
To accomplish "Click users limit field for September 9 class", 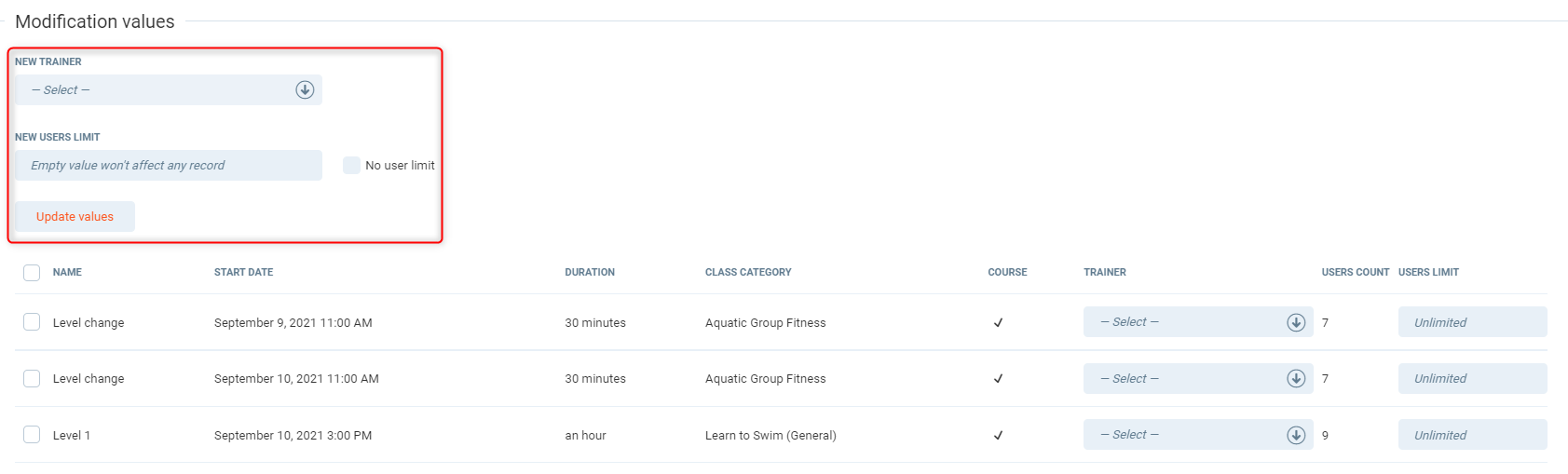I will click(1472, 322).
